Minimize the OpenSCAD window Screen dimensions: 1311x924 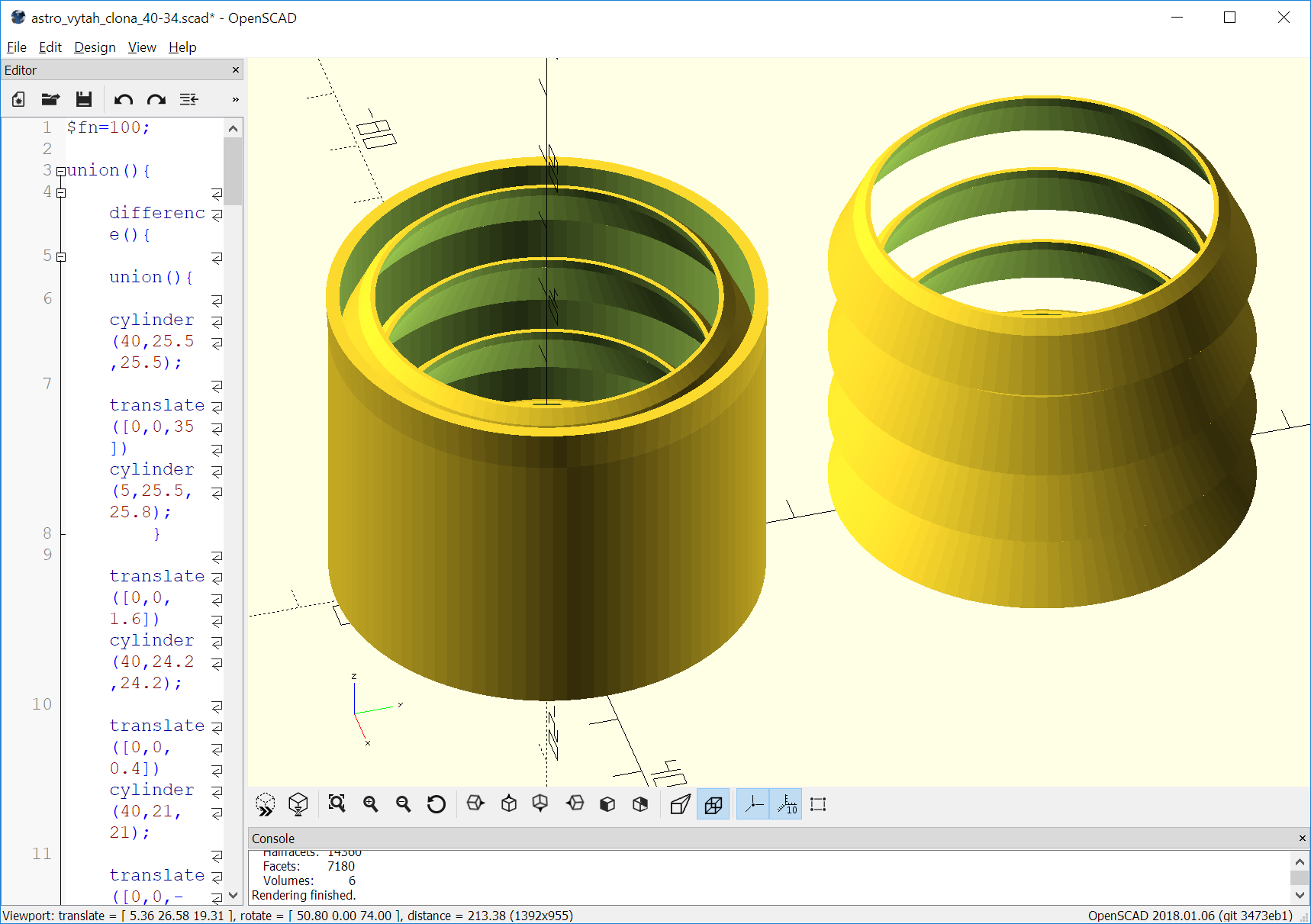pyautogui.click(x=1177, y=18)
